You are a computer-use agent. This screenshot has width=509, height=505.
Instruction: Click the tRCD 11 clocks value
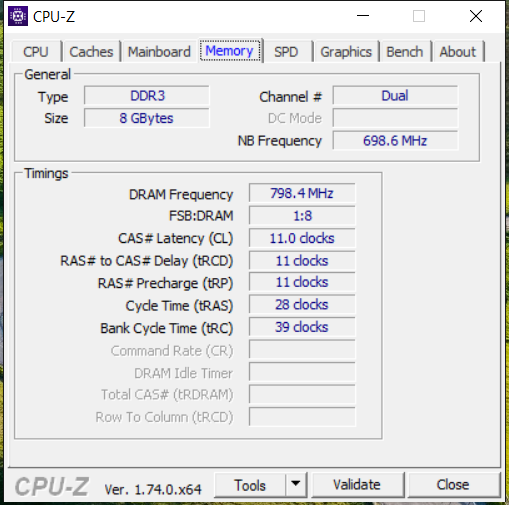[x=302, y=260]
